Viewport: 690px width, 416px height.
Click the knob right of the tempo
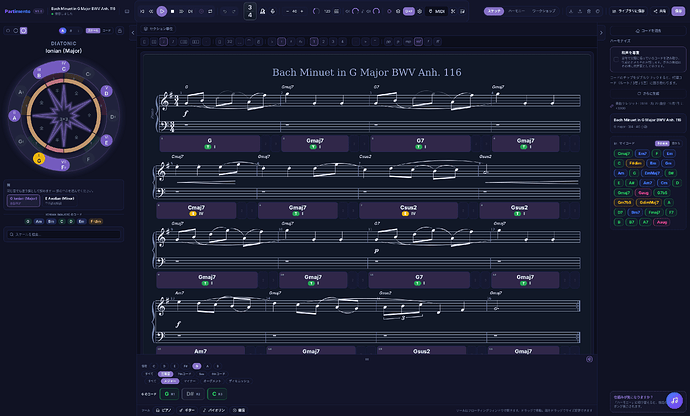pyautogui.click(x=316, y=11)
